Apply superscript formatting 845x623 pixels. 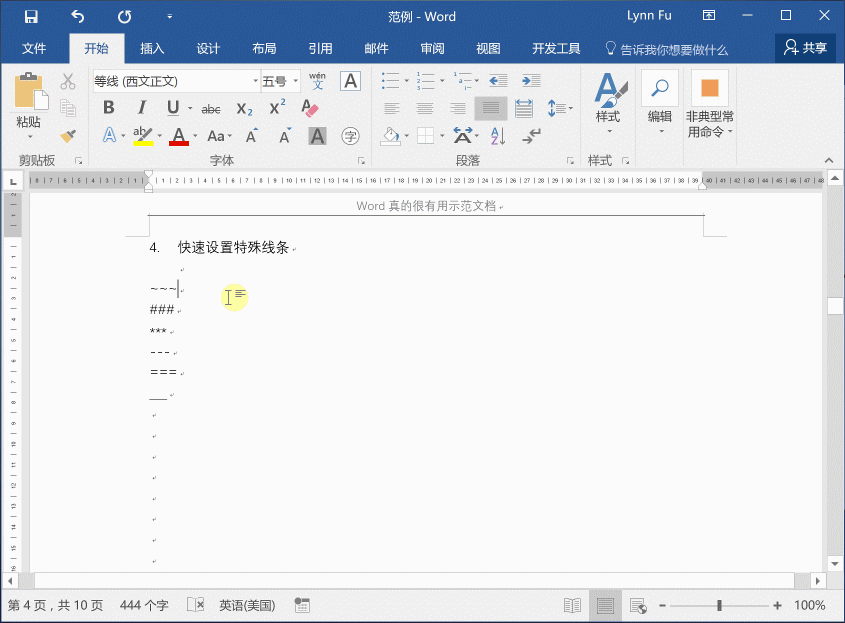[276, 107]
